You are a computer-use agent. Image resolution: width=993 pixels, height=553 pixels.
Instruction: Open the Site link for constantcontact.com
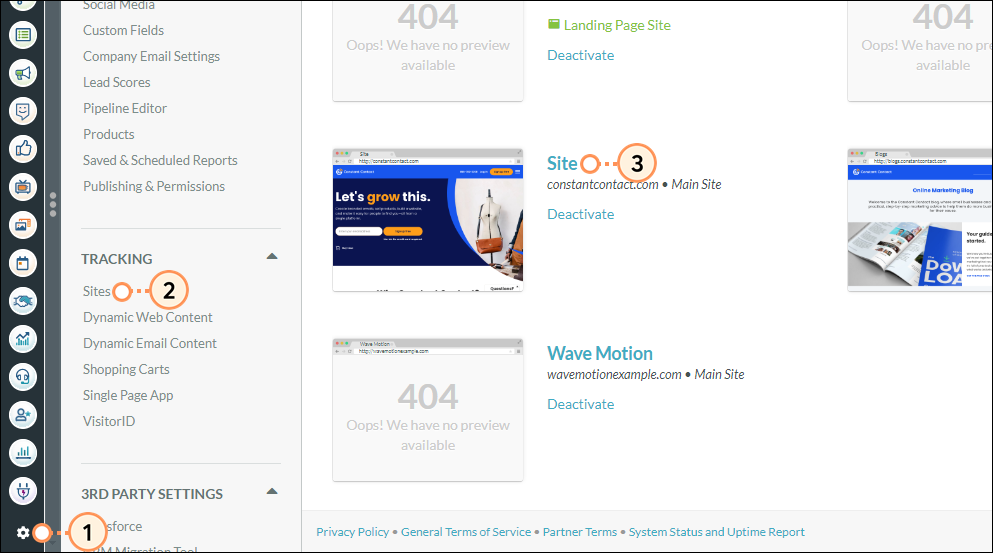pos(562,163)
